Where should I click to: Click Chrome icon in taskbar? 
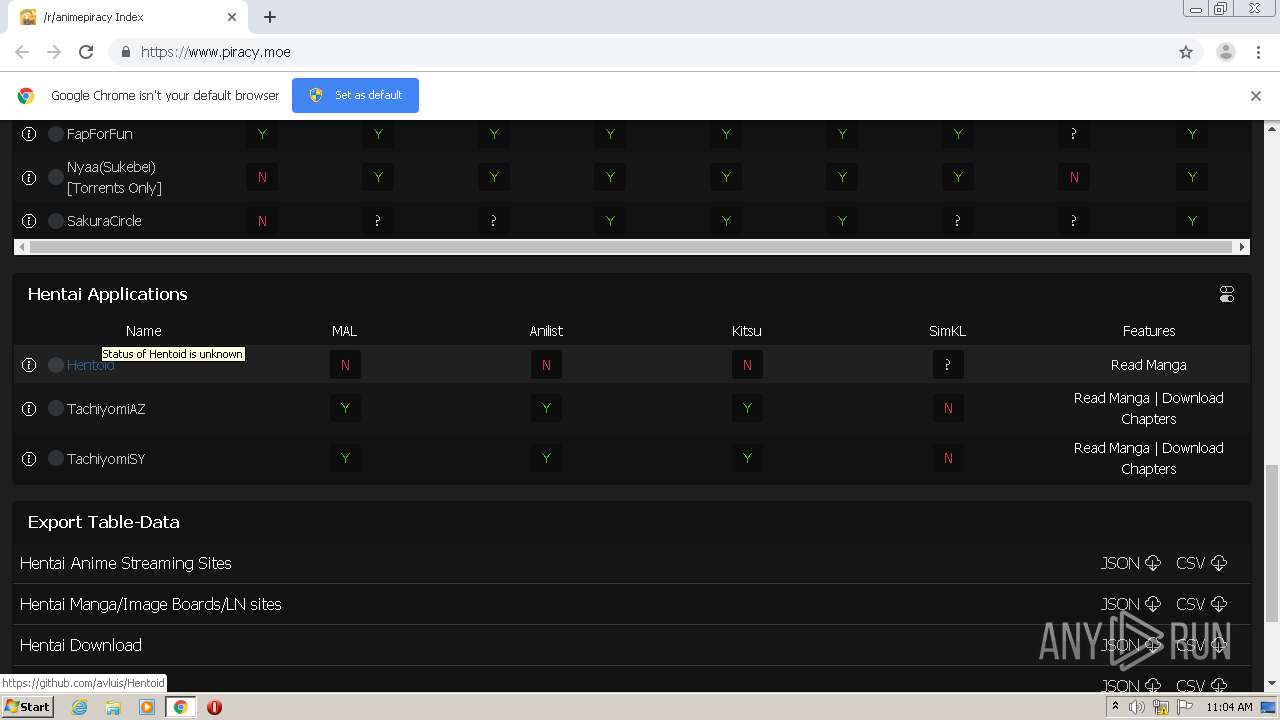(x=181, y=707)
